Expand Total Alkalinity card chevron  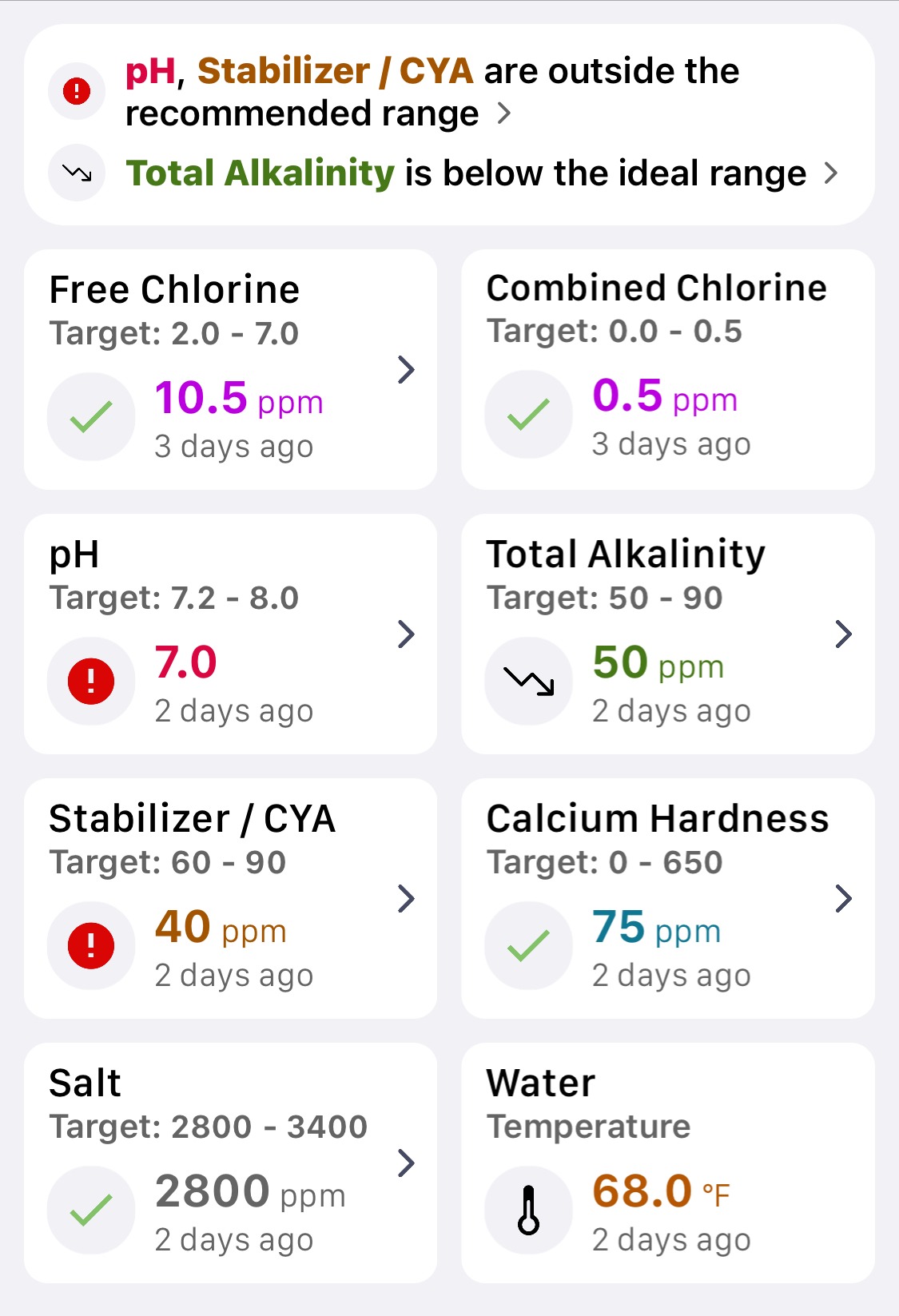pyautogui.click(x=843, y=634)
